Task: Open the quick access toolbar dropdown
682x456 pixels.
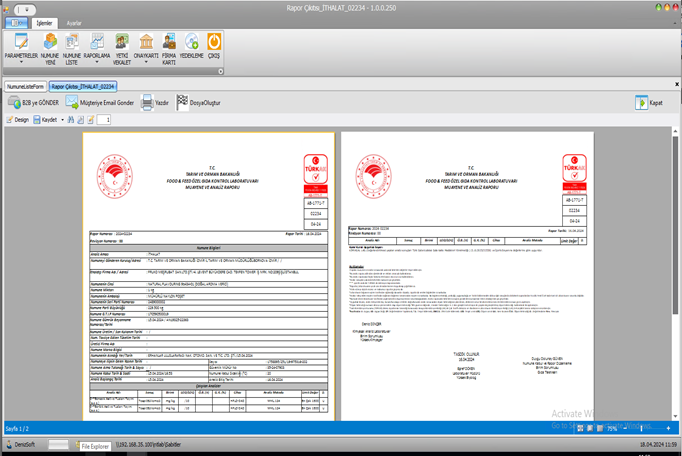Action: [x=25, y=9]
